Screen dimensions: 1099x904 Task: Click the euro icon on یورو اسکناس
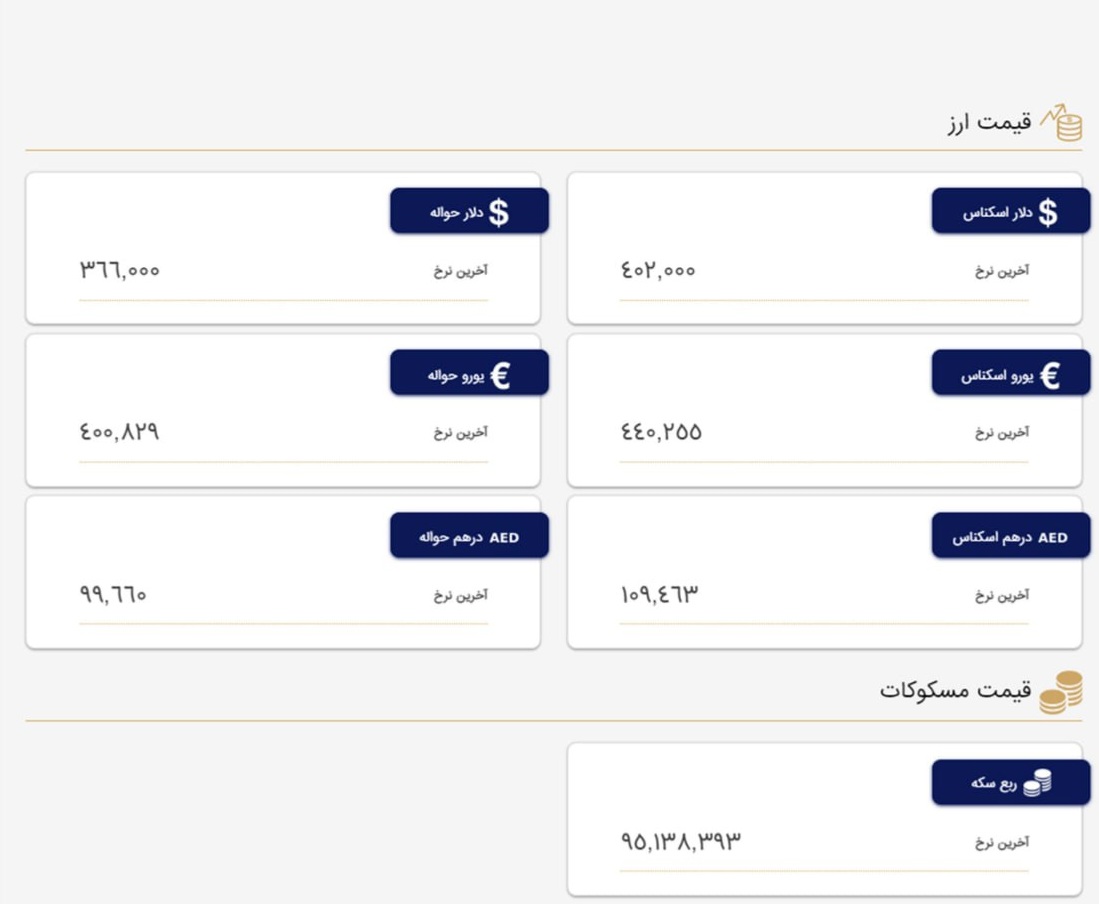[1049, 375]
